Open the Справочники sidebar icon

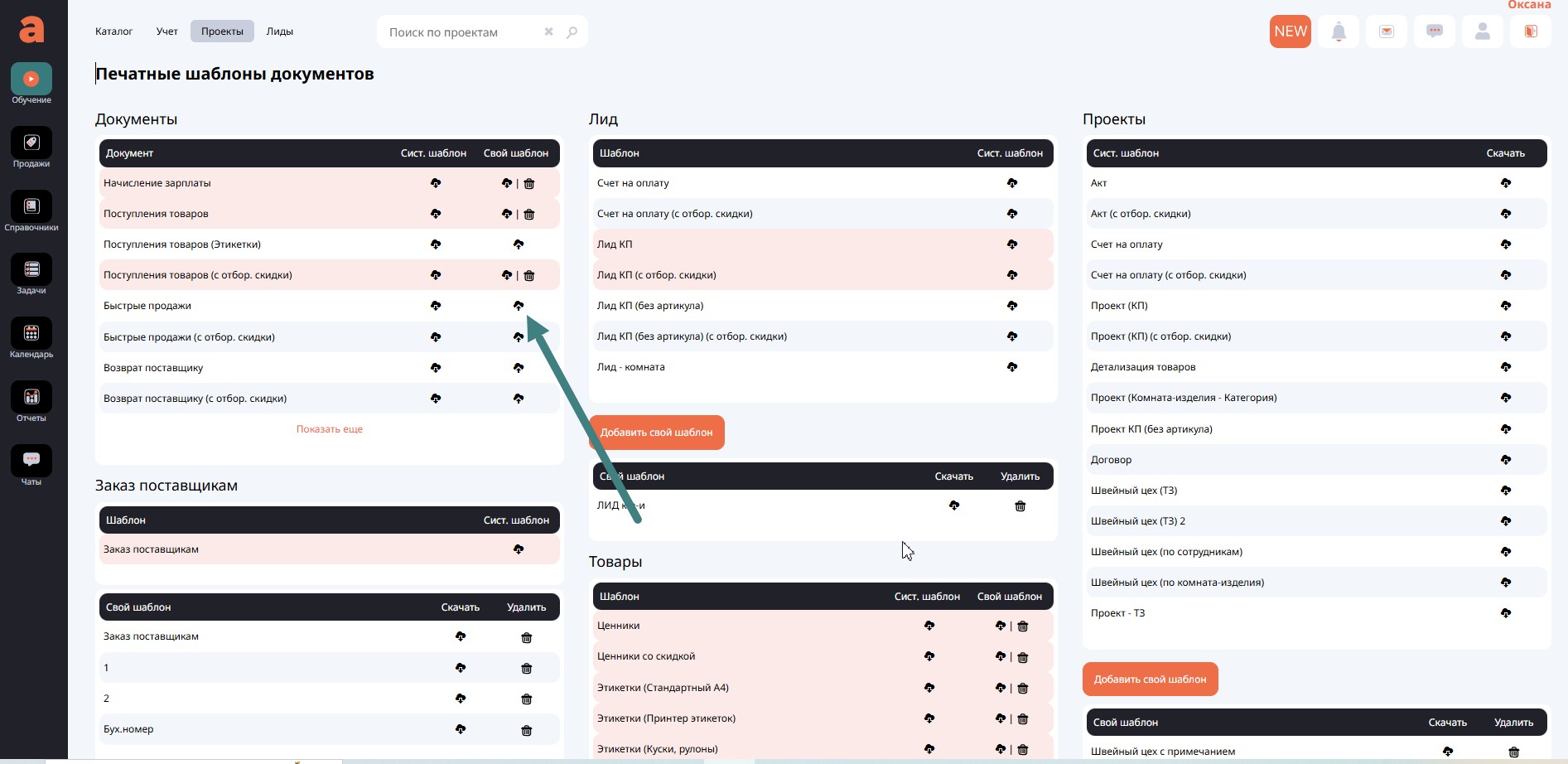click(x=31, y=207)
